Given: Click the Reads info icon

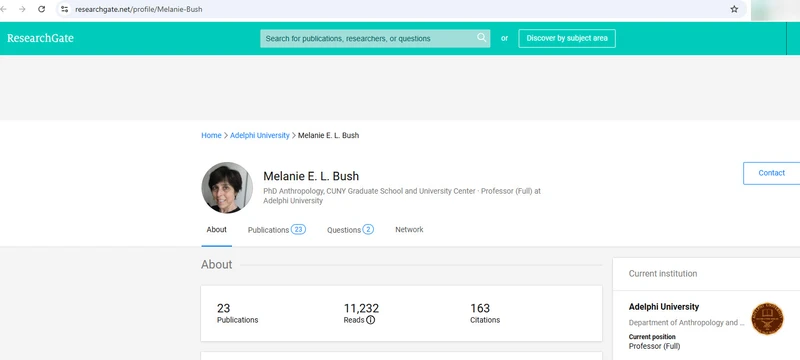Looking at the screenshot, I should (370, 320).
